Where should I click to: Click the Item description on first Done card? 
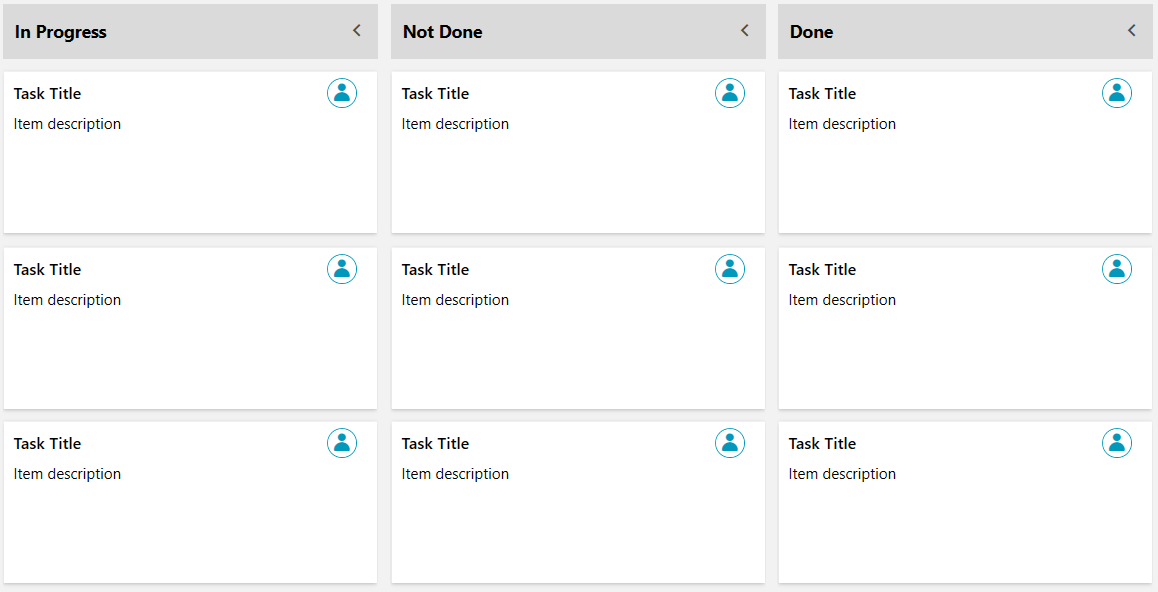[842, 123]
